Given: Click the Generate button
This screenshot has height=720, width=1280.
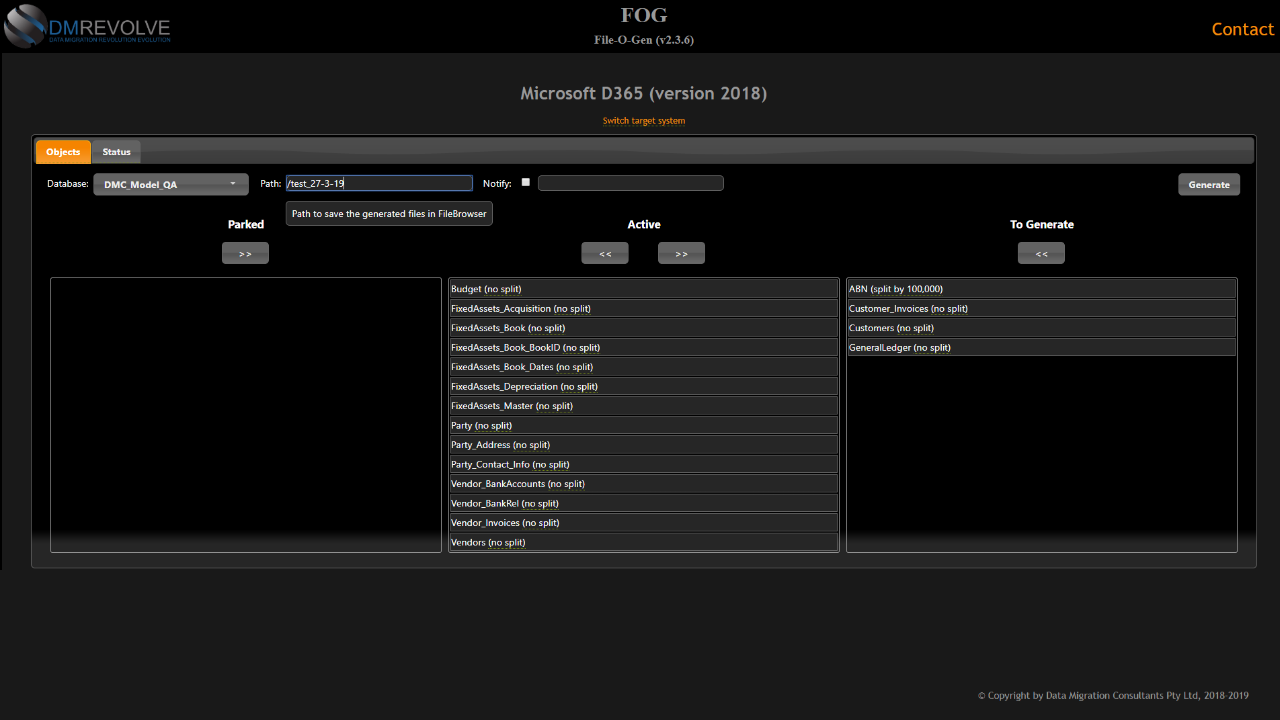Looking at the screenshot, I should click(1209, 184).
